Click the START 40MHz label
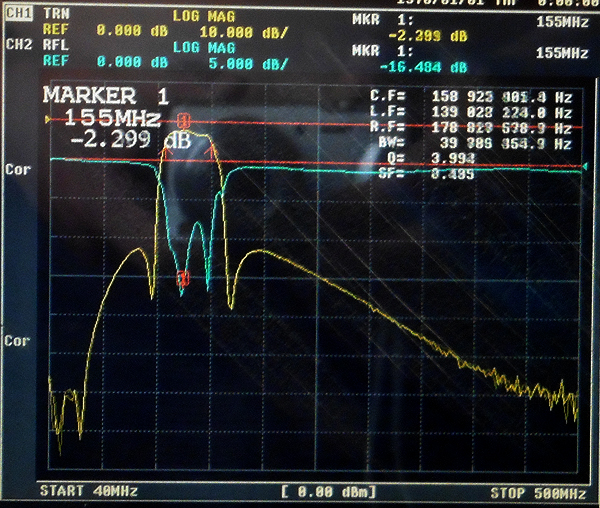 pos(88,491)
